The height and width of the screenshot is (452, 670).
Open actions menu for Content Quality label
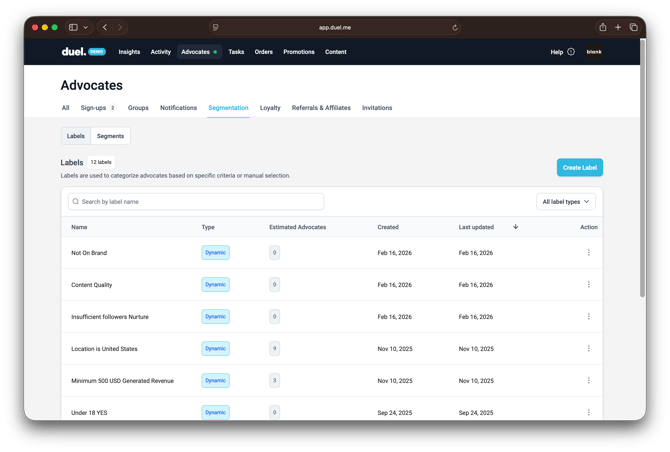coord(588,285)
